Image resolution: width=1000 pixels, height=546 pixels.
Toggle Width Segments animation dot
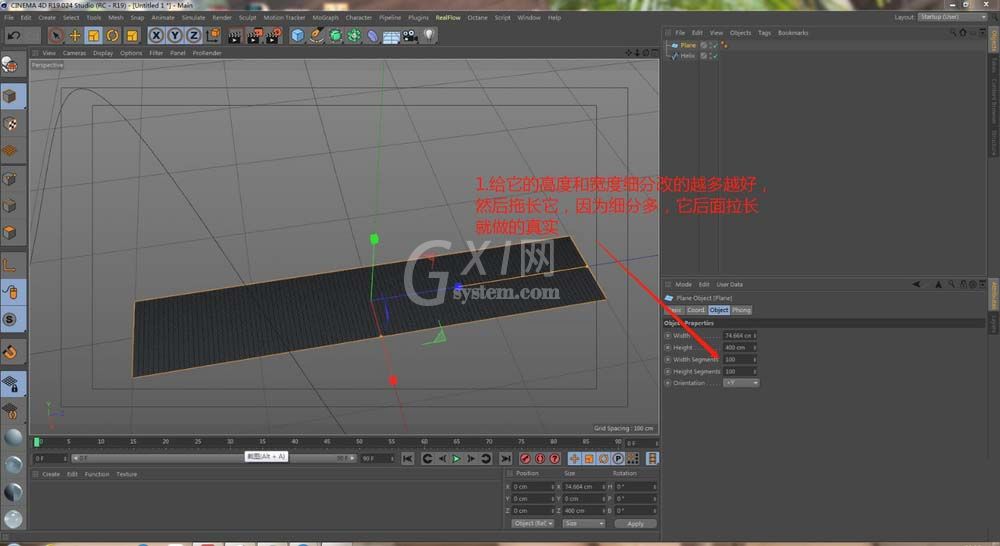[668, 360]
